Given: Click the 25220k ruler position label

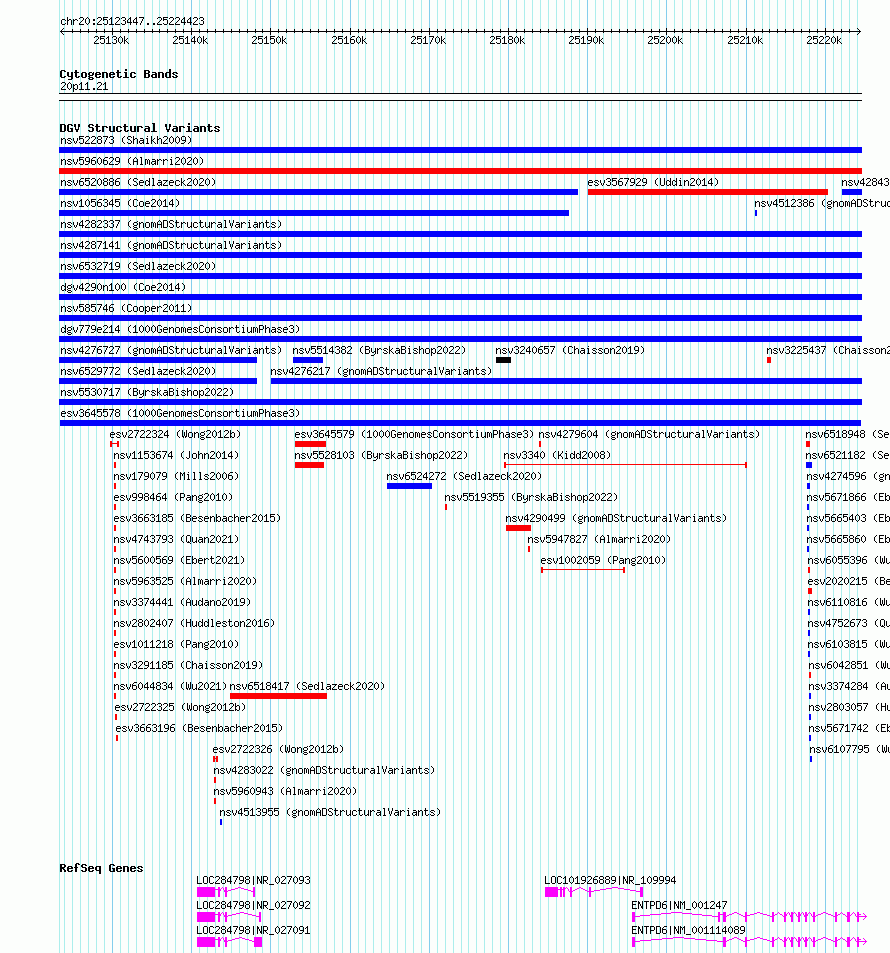Looking at the screenshot, I should 824,40.
